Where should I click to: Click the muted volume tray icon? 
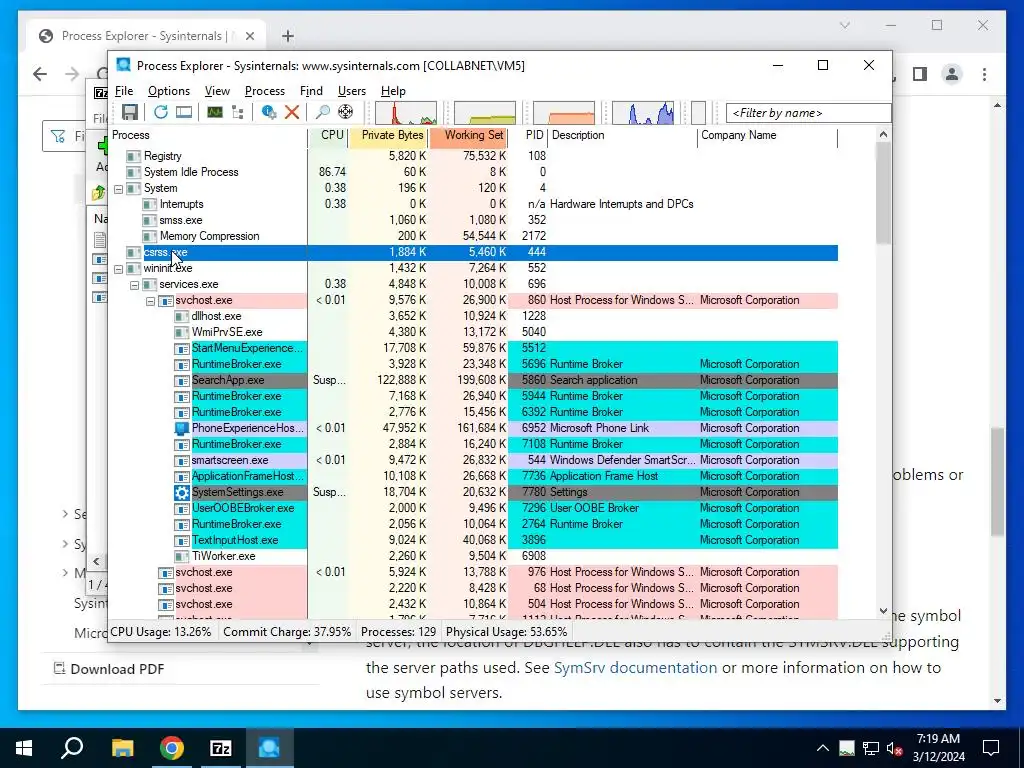coord(895,748)
